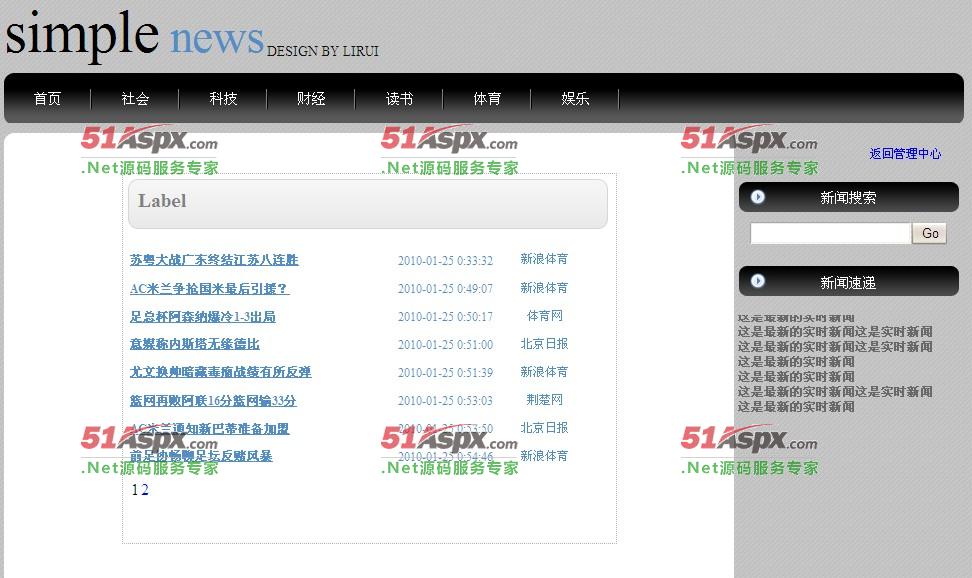
Task: Click the source 荆楚网
Action: tap(544, 399)
